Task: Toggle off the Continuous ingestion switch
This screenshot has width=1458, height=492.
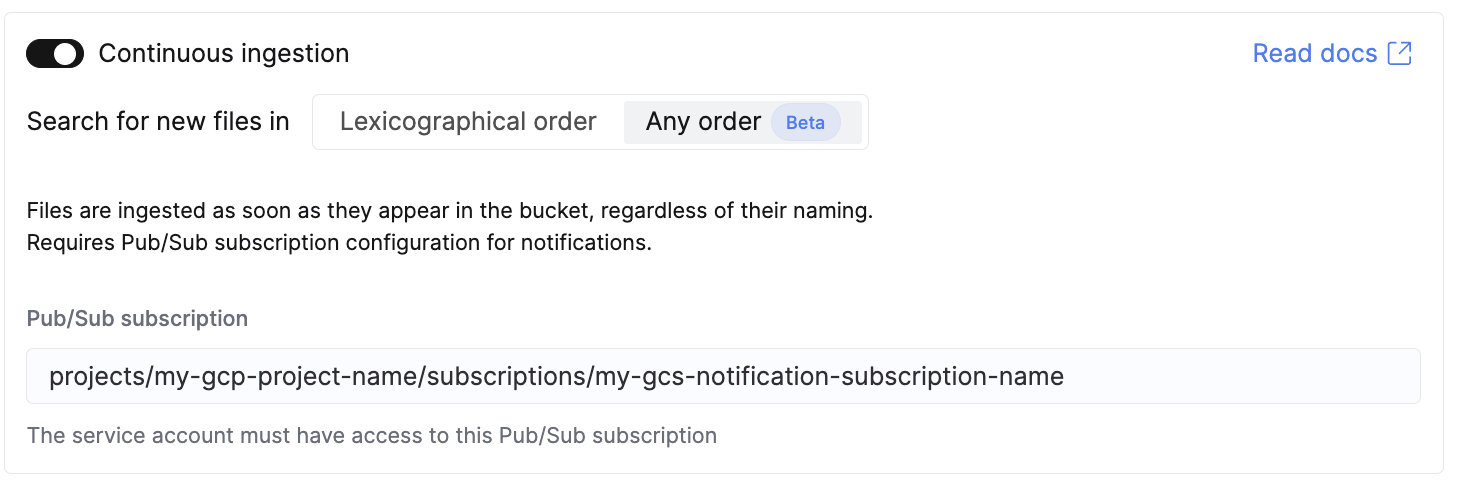Action: pyautogui.click(x=55, y=54)
